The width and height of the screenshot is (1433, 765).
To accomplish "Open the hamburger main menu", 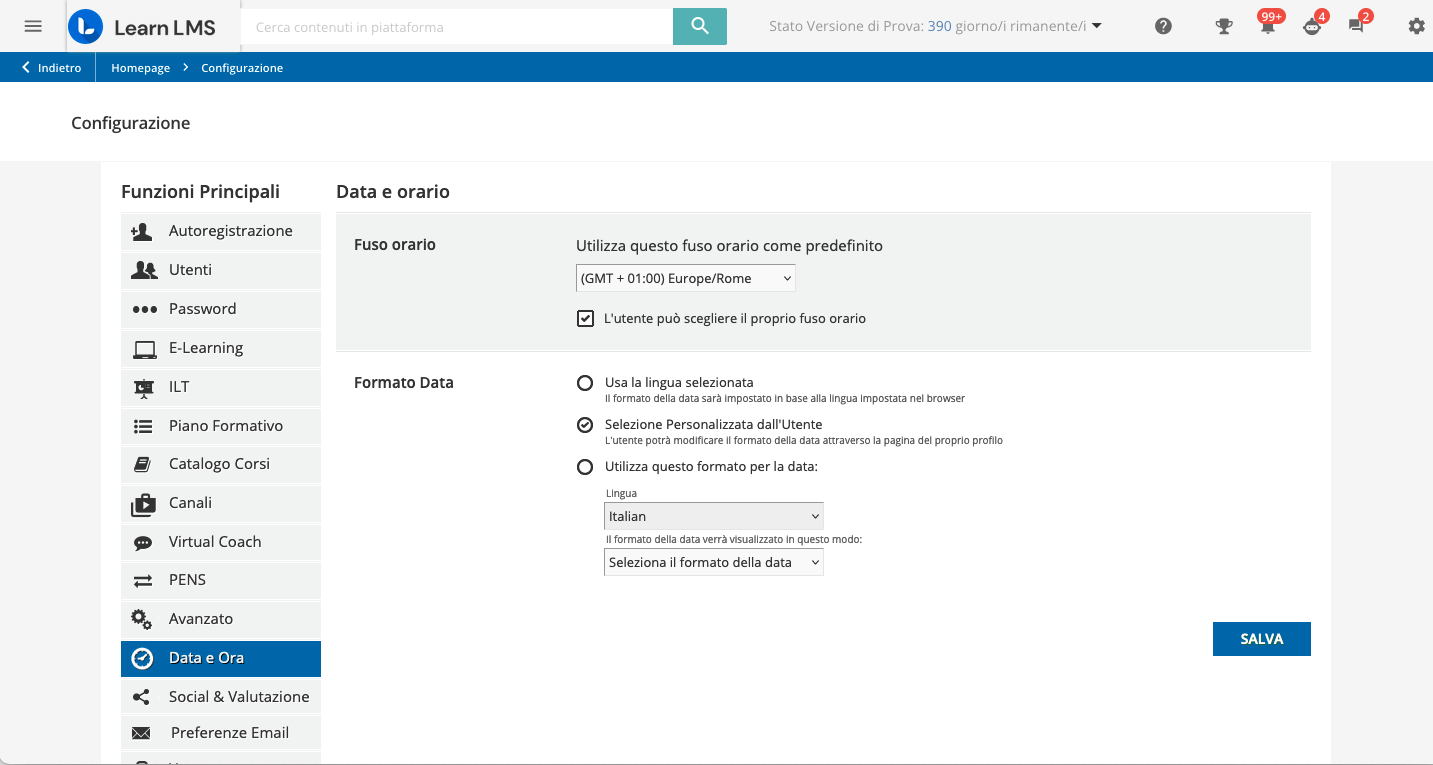I will tap(33, 27).
